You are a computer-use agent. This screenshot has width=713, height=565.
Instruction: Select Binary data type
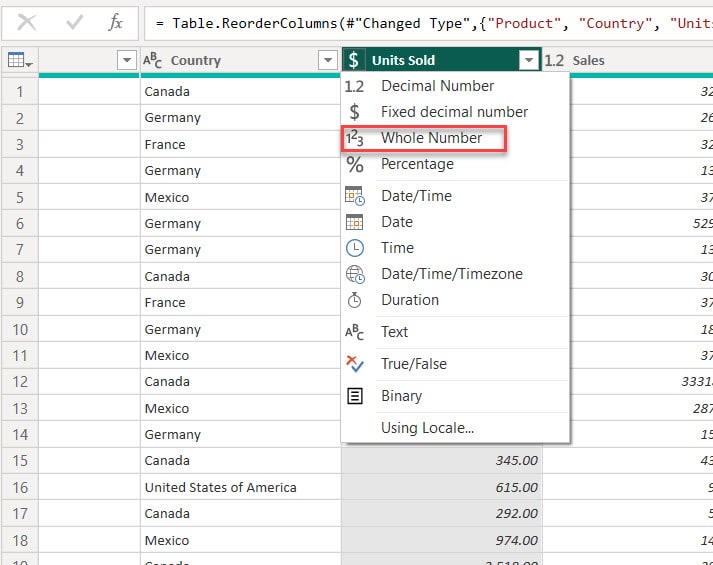455,396
